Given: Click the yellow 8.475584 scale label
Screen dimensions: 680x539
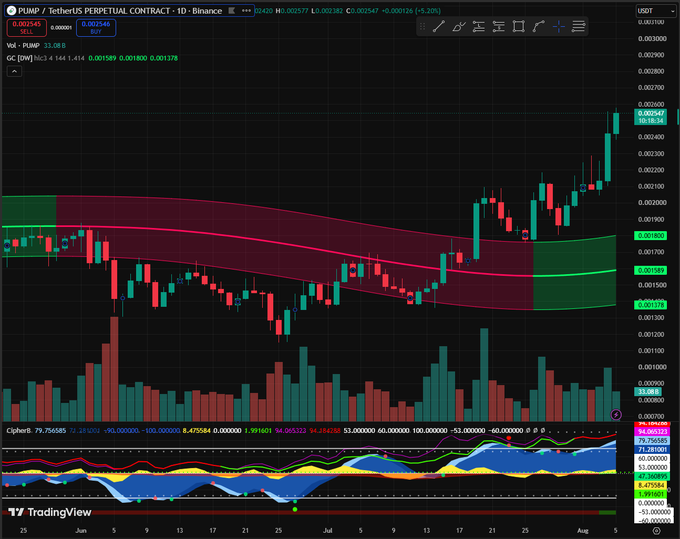Looking at the screenshot, I should (x=651, y=485).
